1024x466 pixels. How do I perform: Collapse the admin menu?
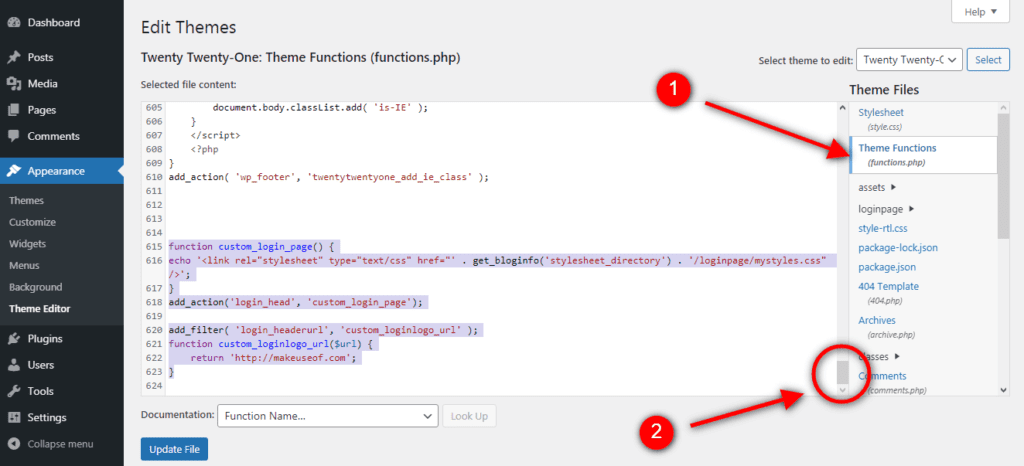pyautogui.click(x=60, y=444)
